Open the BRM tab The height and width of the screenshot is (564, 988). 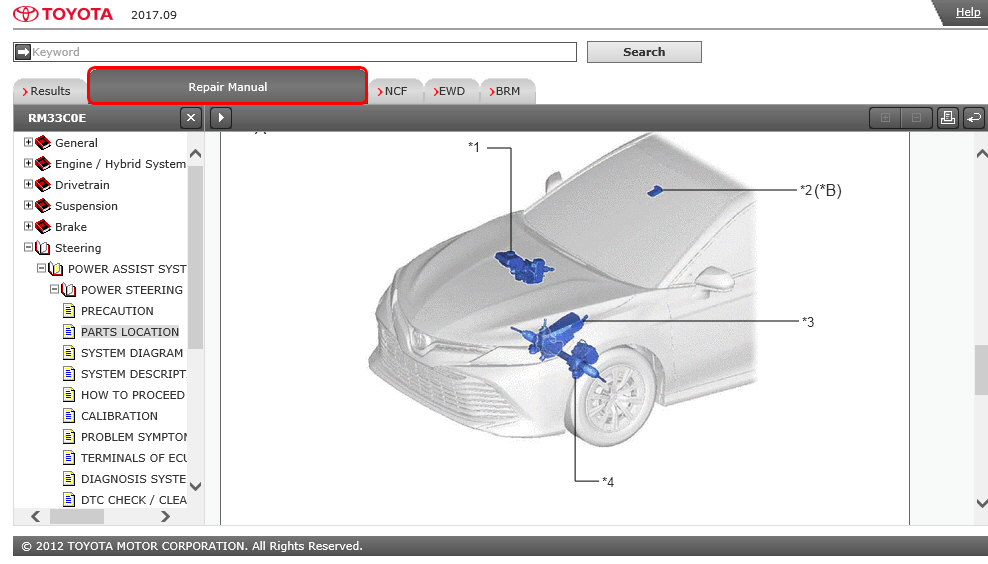coord(508,91)
